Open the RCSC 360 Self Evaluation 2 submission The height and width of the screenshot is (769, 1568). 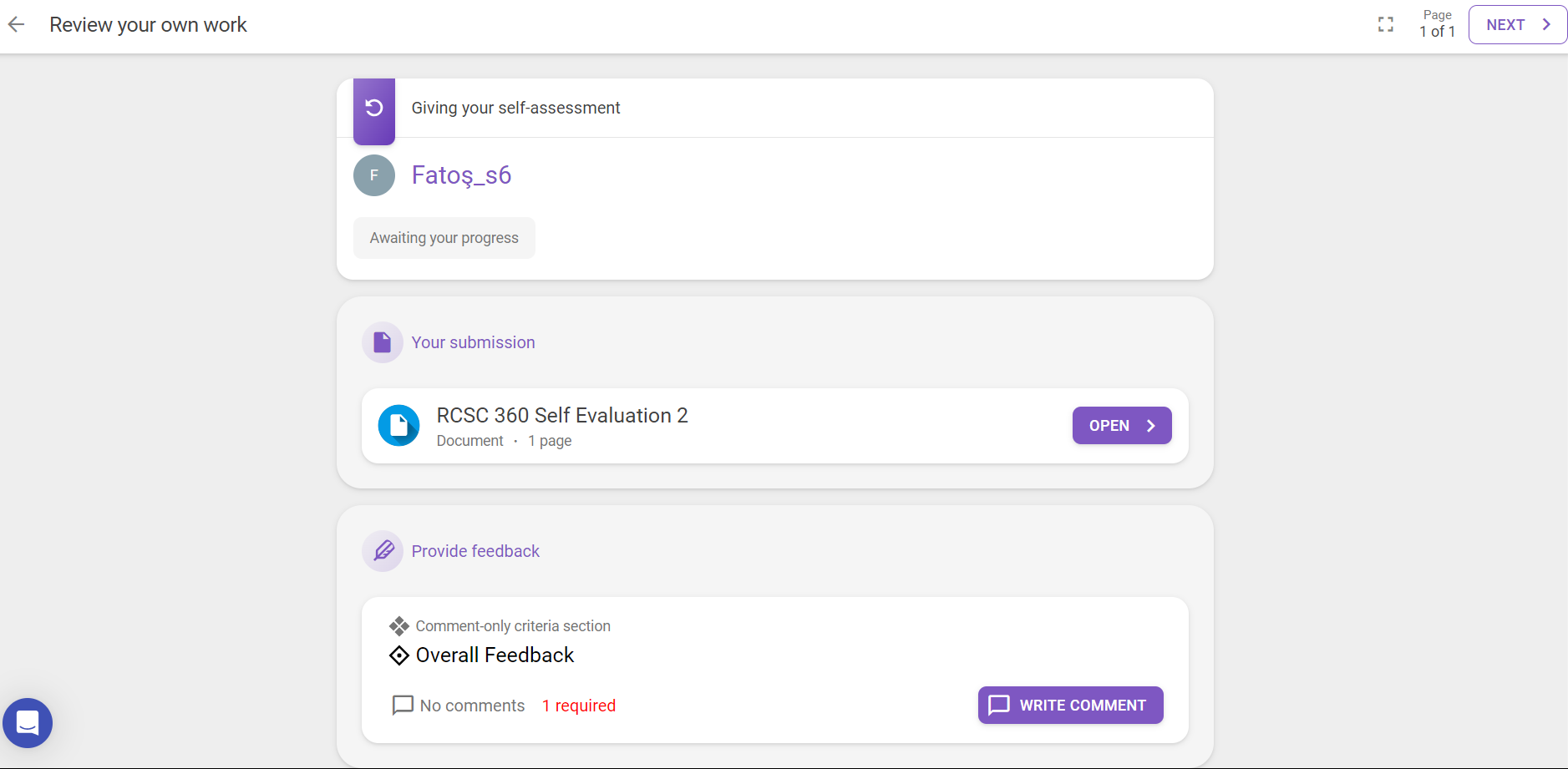[x=1122, y=426]
